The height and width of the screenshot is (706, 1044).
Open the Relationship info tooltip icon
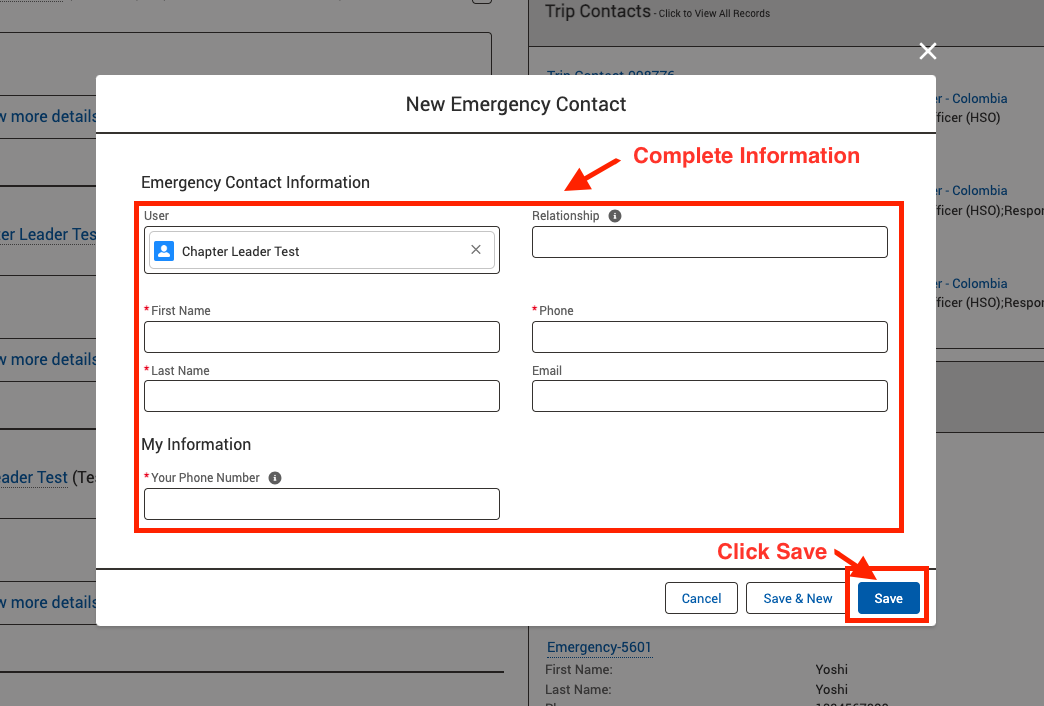coord(614,215)
